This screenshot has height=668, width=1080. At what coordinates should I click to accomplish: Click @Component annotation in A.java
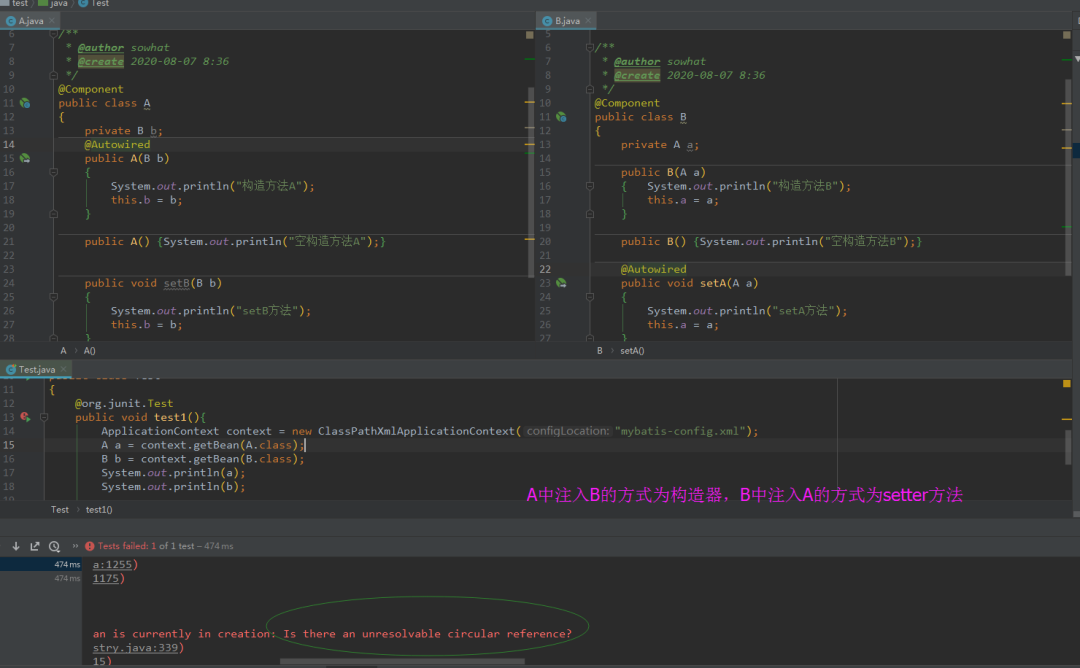91,90
